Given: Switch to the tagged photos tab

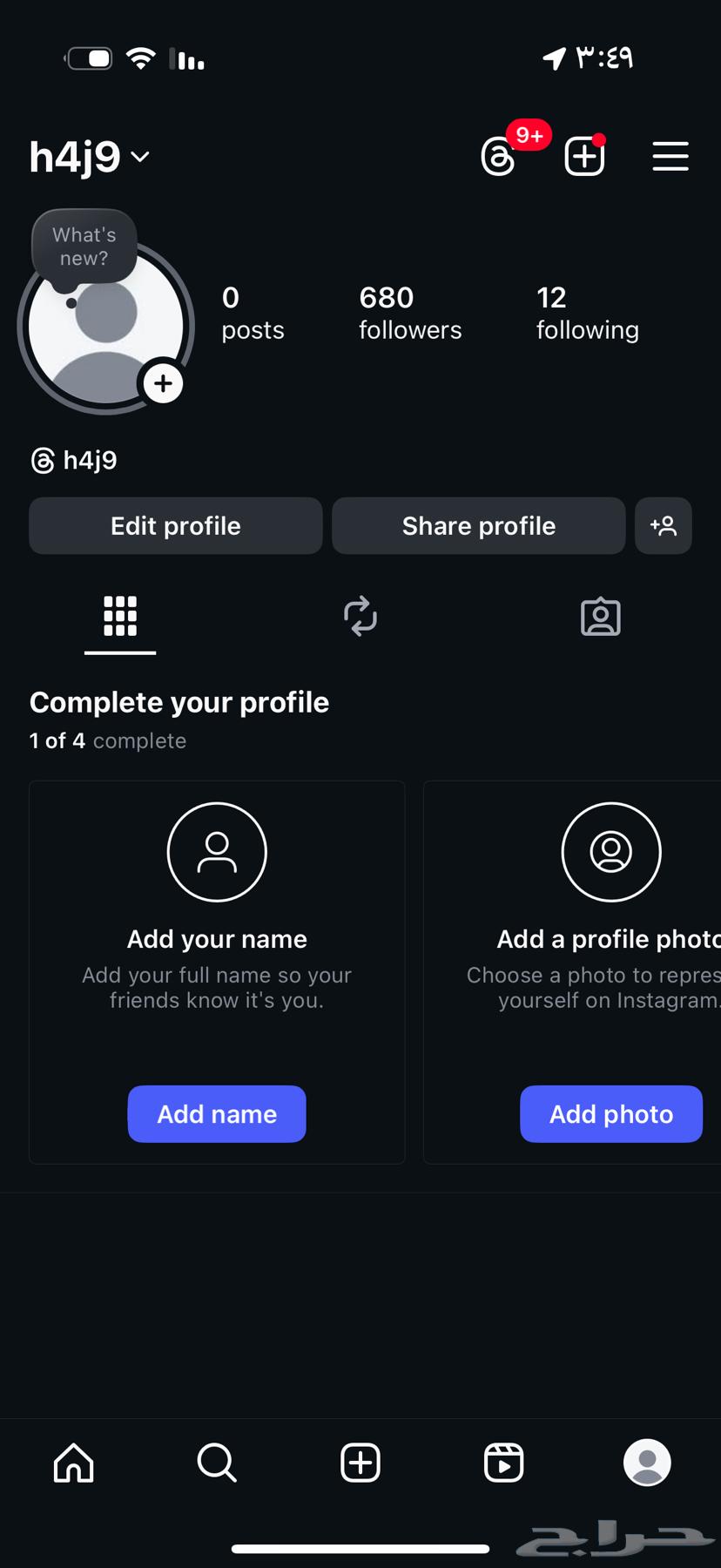Looking at the screenshot, I should [x=601, y=617].
